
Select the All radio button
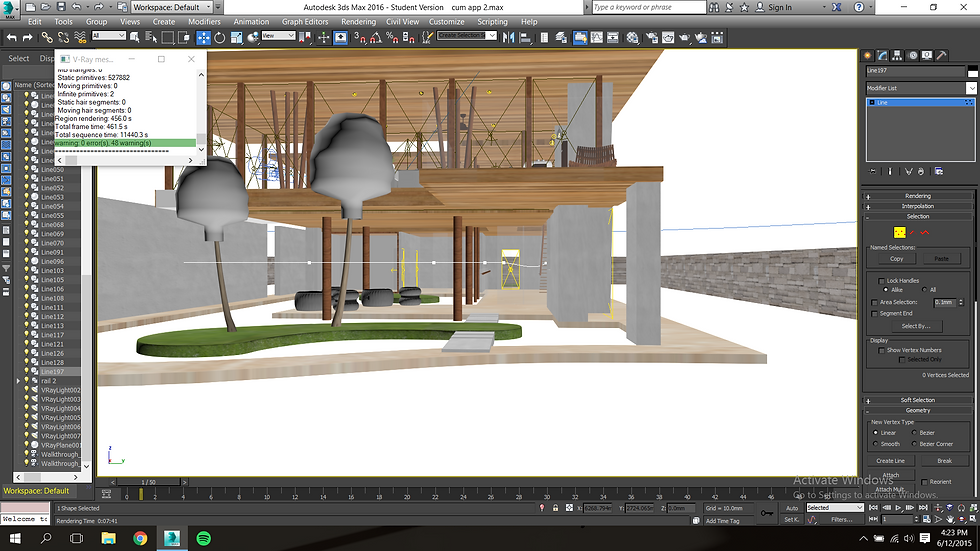[924, 290]
